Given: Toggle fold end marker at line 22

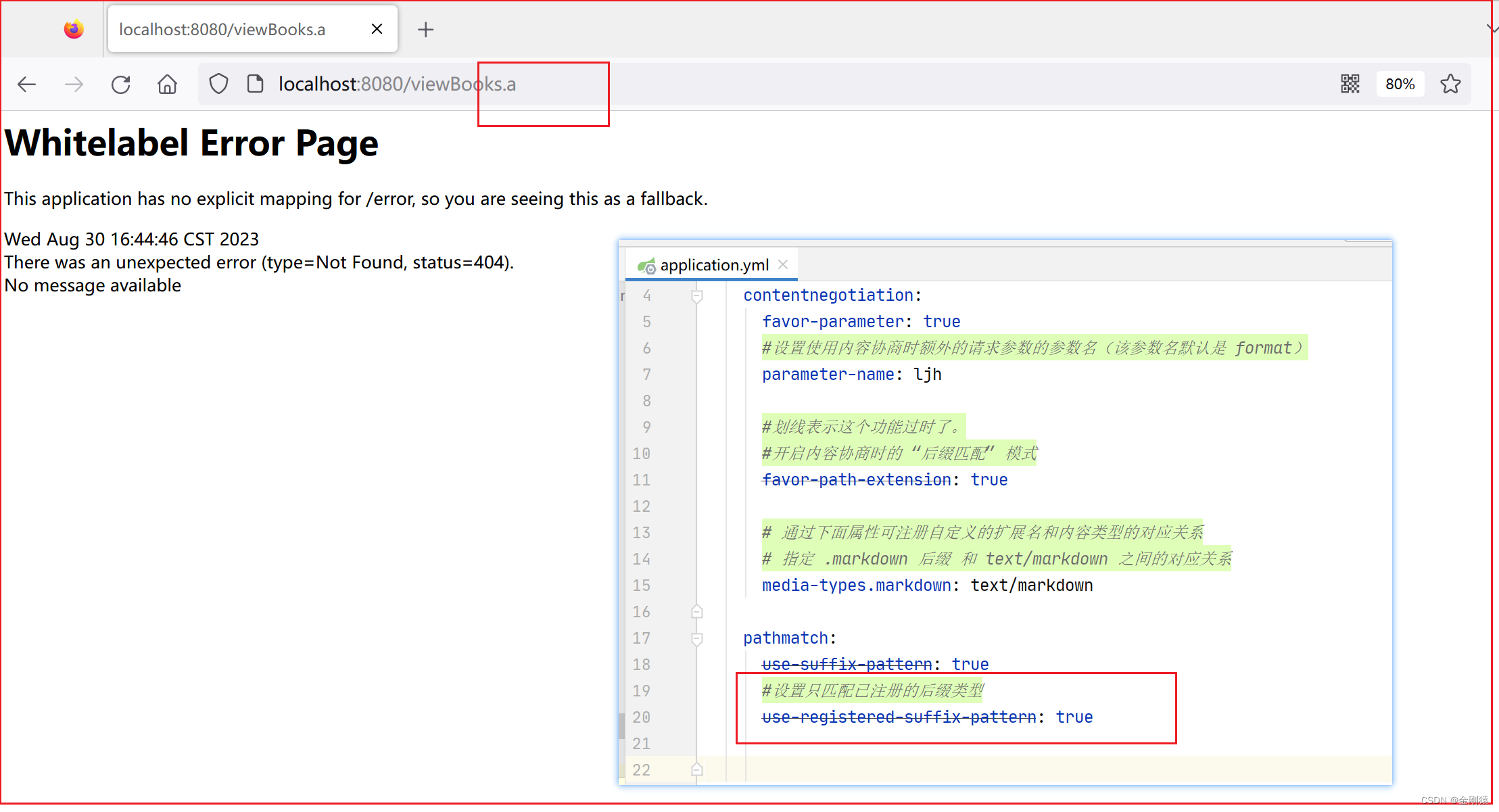Looking at the screenshot, I should coord(697,769).
